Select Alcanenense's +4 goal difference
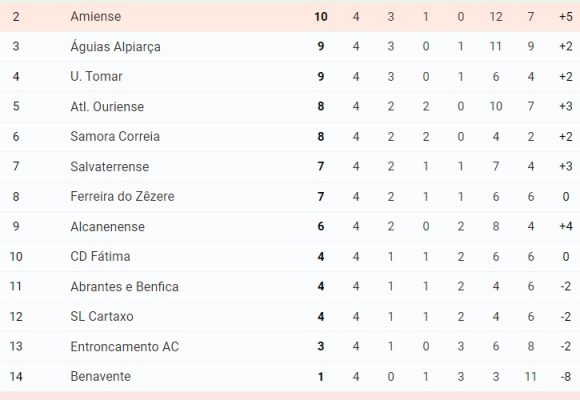580x400 pixels. 566,226
